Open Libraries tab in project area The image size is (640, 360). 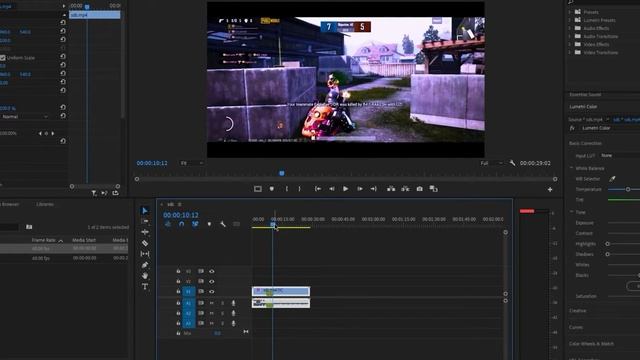coord(45,204)
